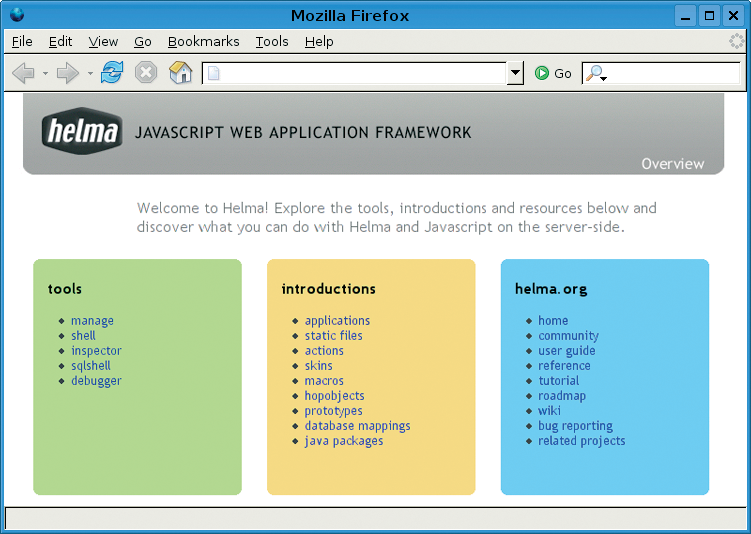Open the Back history dropdown arrow

pos(45,74)
